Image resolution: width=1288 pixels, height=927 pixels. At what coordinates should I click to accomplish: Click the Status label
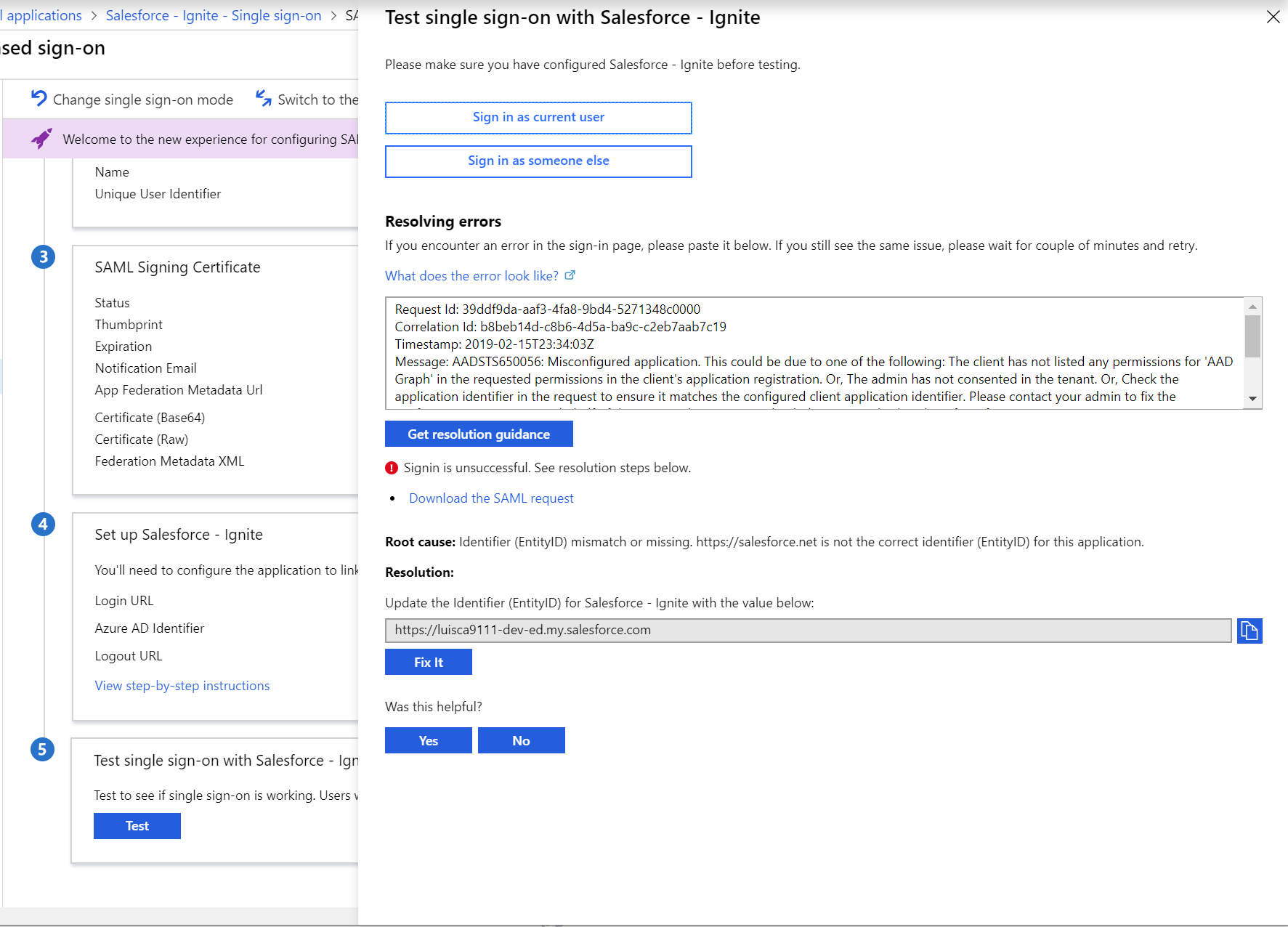[x=112, y=303]
